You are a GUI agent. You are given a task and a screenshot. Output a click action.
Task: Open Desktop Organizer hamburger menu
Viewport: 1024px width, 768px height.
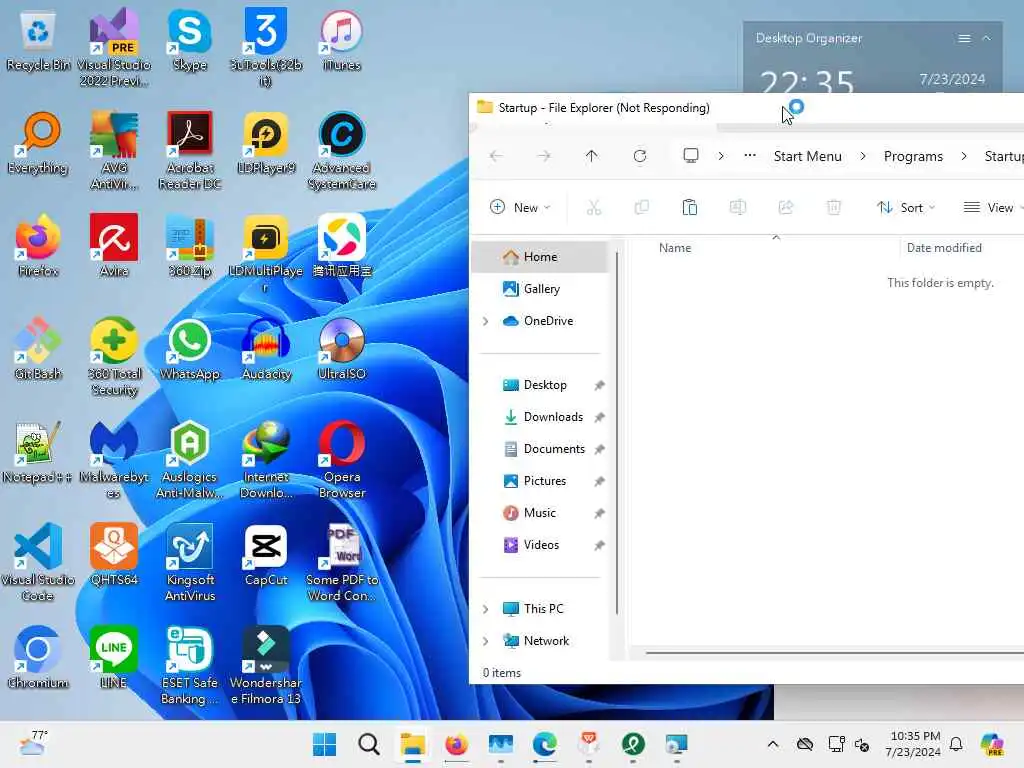(964, 39)
